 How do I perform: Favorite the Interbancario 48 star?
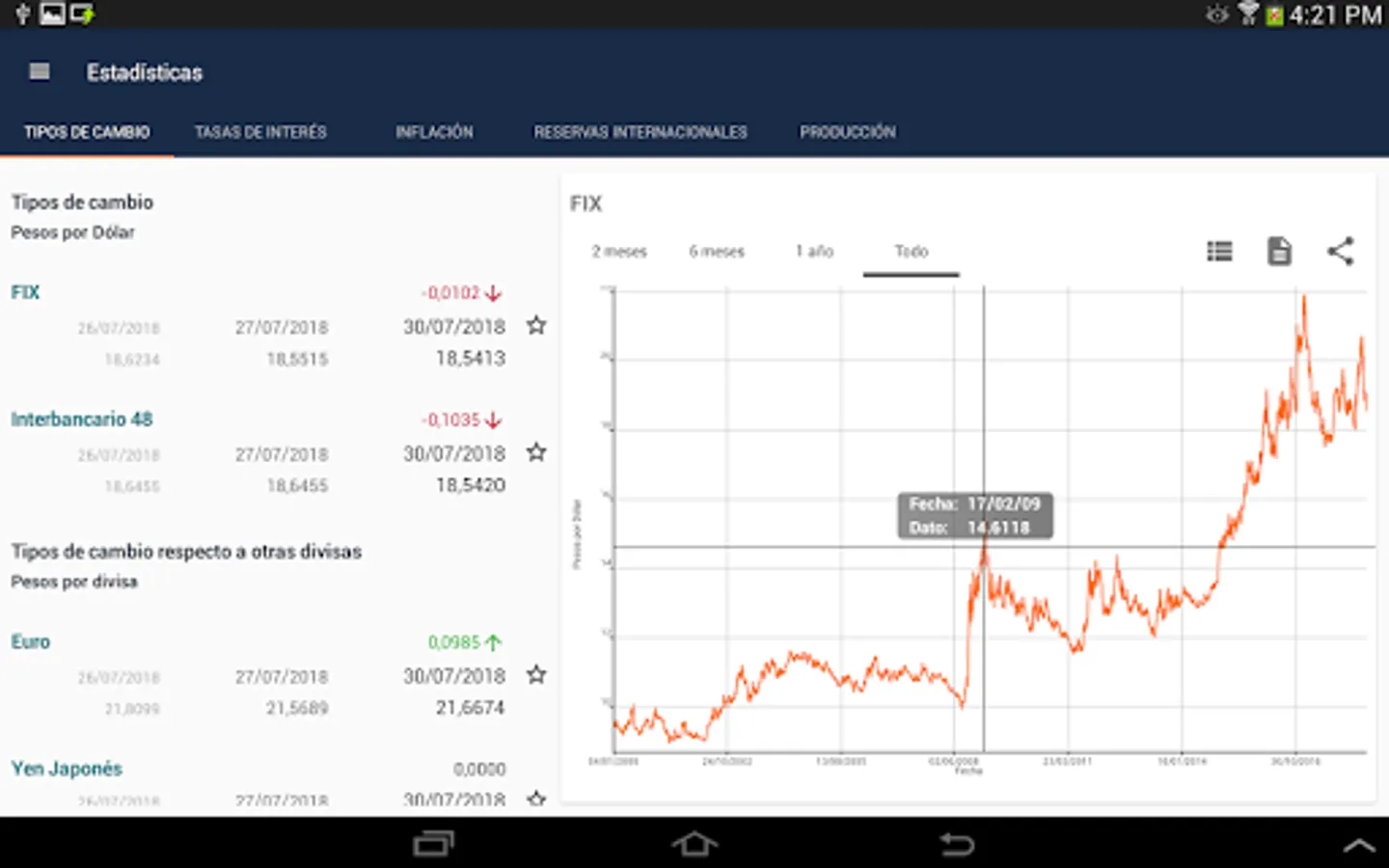coord(536,452)
